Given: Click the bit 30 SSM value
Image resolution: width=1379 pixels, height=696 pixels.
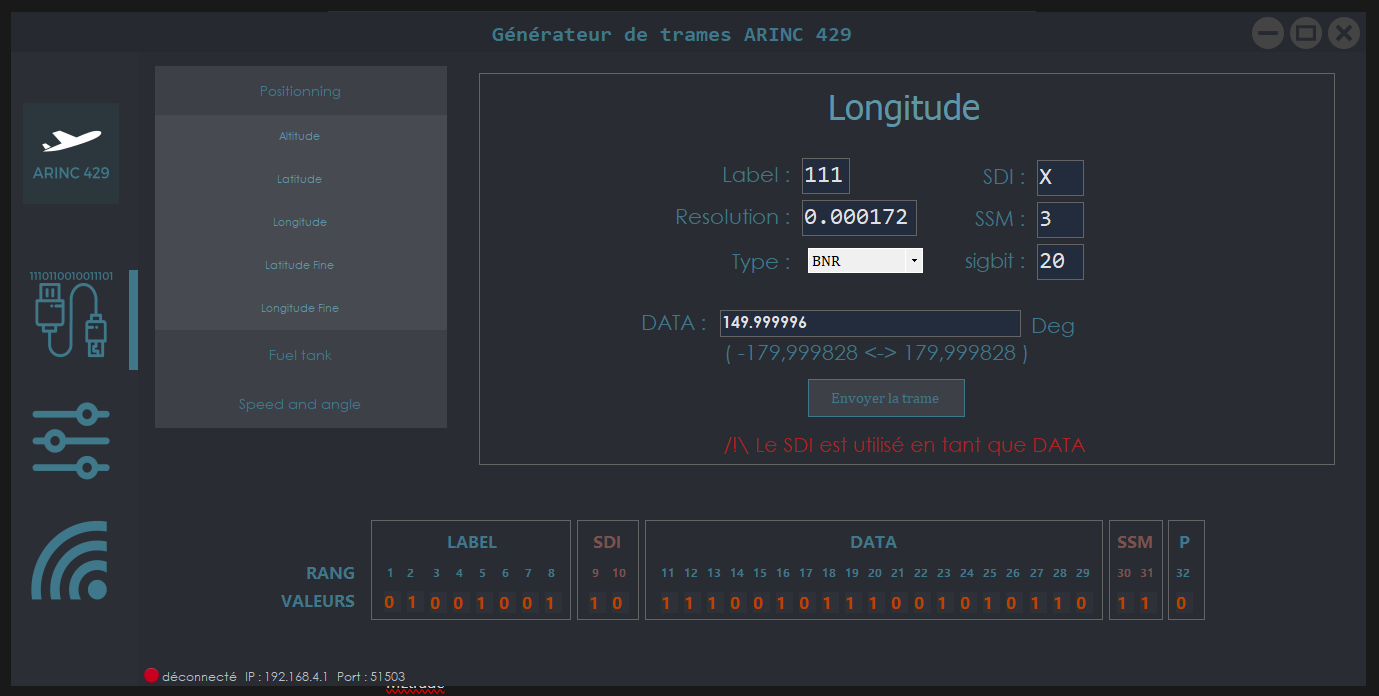Looking at the screenshot, I should [1124, 603].
